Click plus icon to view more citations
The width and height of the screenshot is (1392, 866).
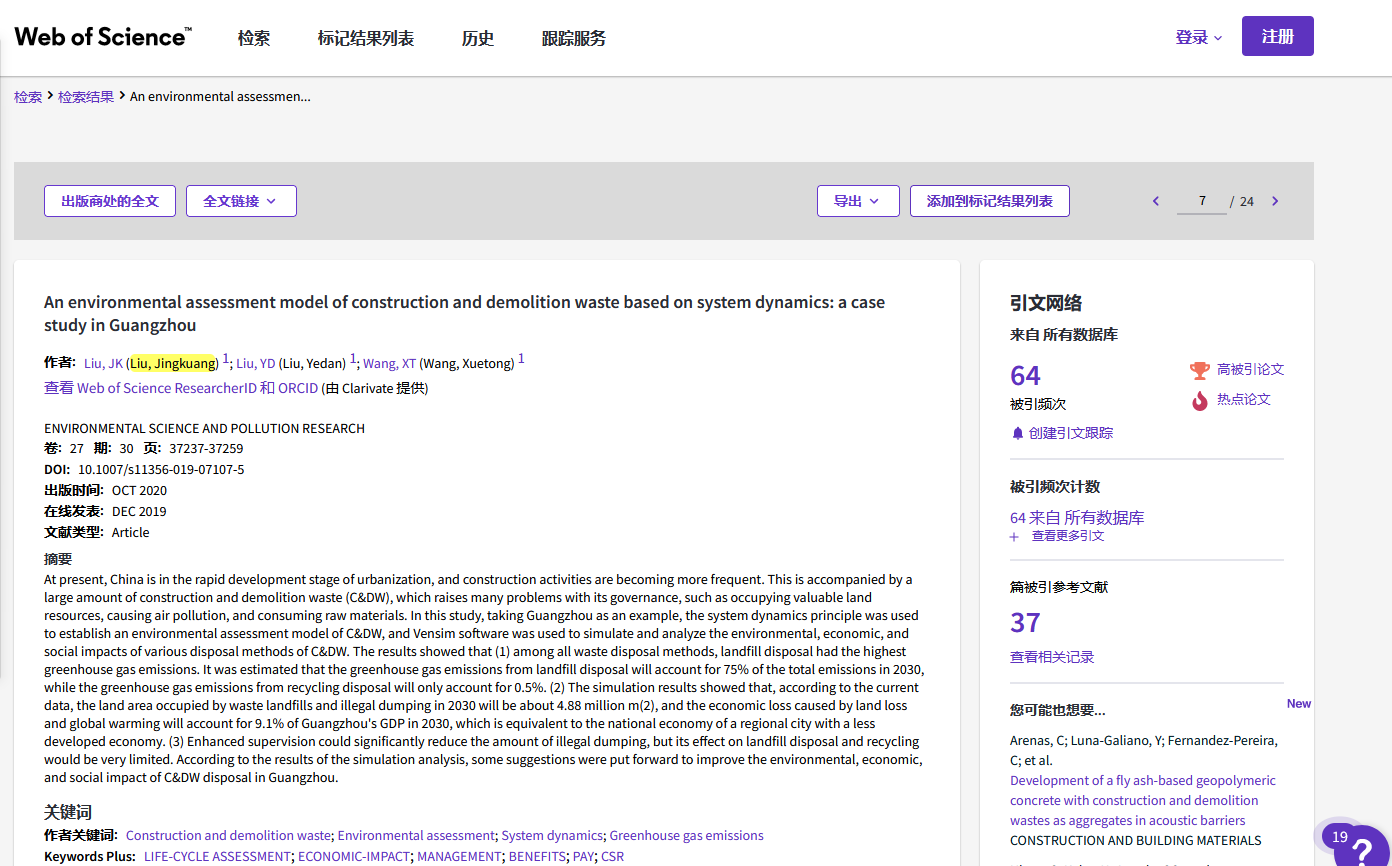point(1014,537)
